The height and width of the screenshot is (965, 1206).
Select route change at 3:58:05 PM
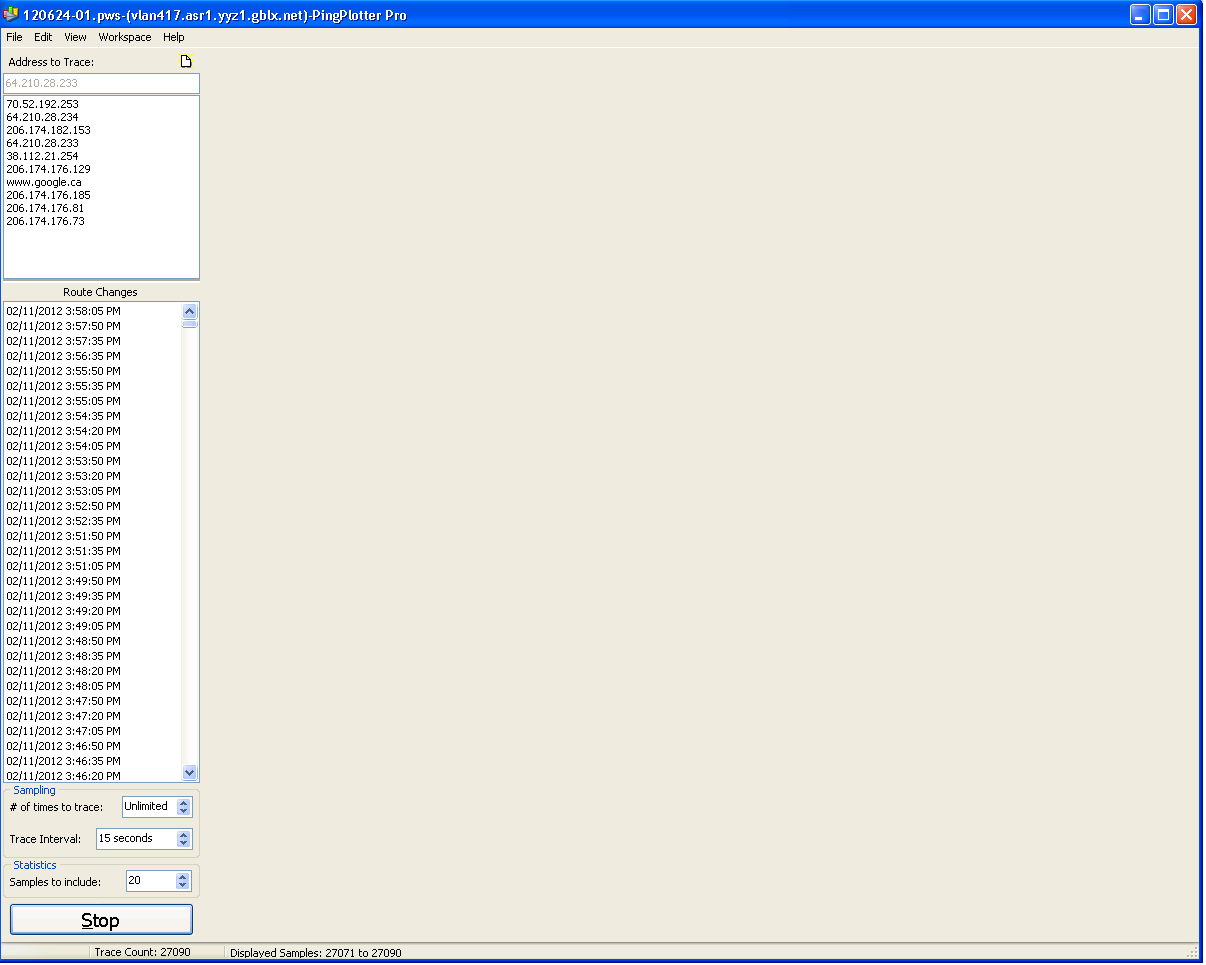pyautogui.click(x=63, y=311)
